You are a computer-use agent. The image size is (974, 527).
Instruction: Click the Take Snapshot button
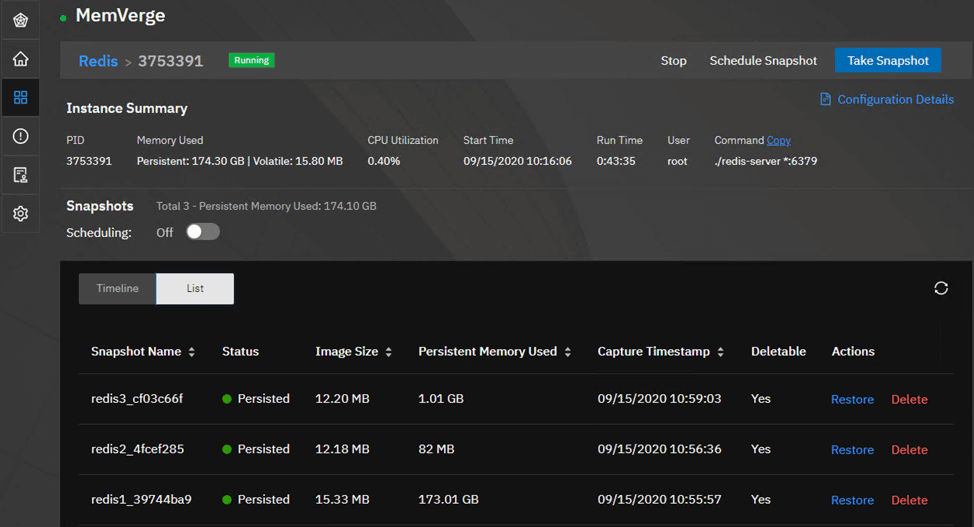(888, 60)
